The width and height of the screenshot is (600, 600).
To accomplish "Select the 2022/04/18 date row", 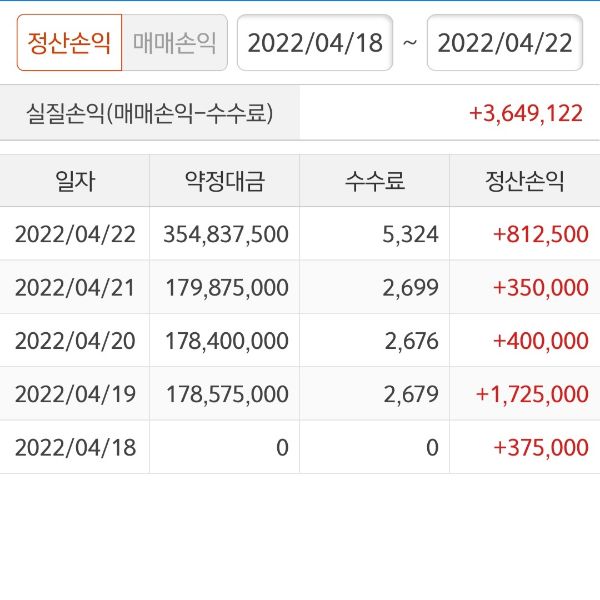I will pos(75,447).
